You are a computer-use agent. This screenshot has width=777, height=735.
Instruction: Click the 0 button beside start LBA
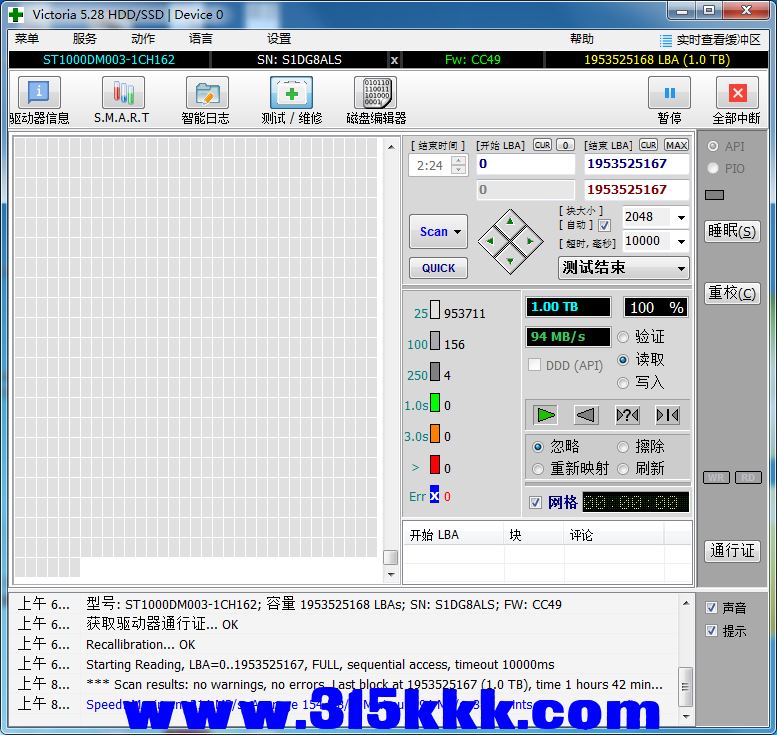pyautogui.click(x=565, y=145)
